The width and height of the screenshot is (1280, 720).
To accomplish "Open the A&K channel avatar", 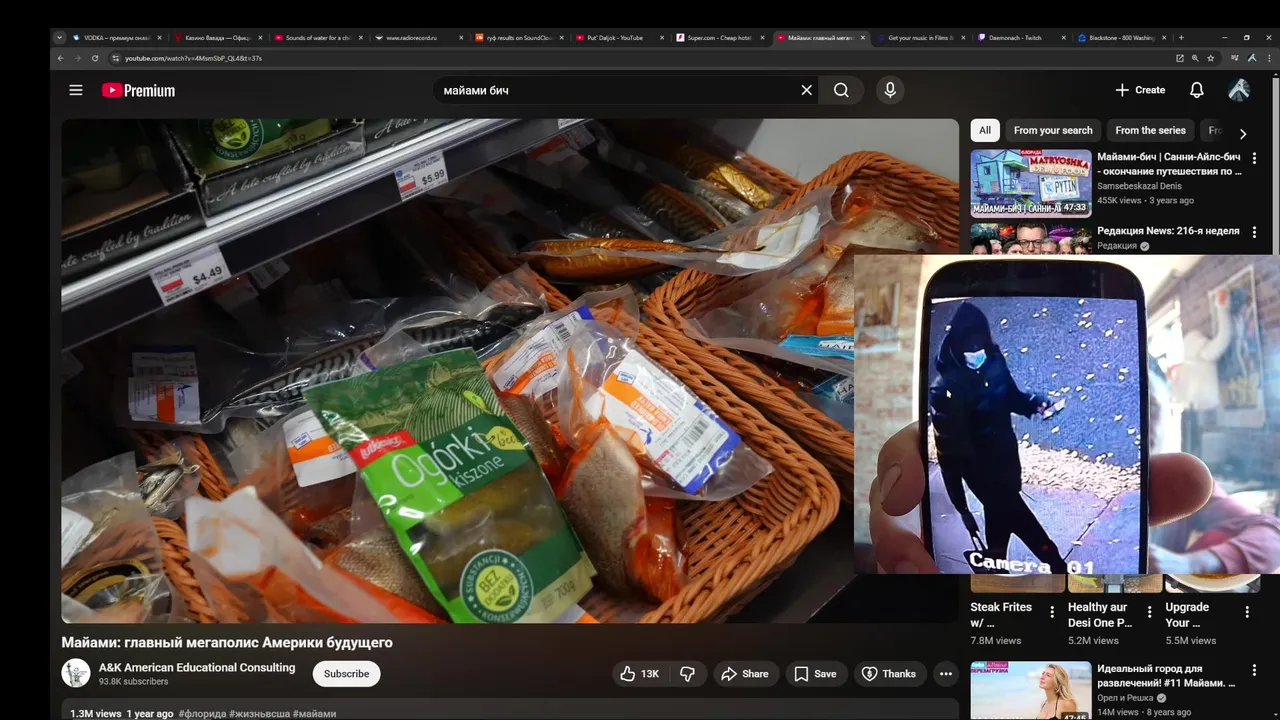I will click(x=76, y=673).
